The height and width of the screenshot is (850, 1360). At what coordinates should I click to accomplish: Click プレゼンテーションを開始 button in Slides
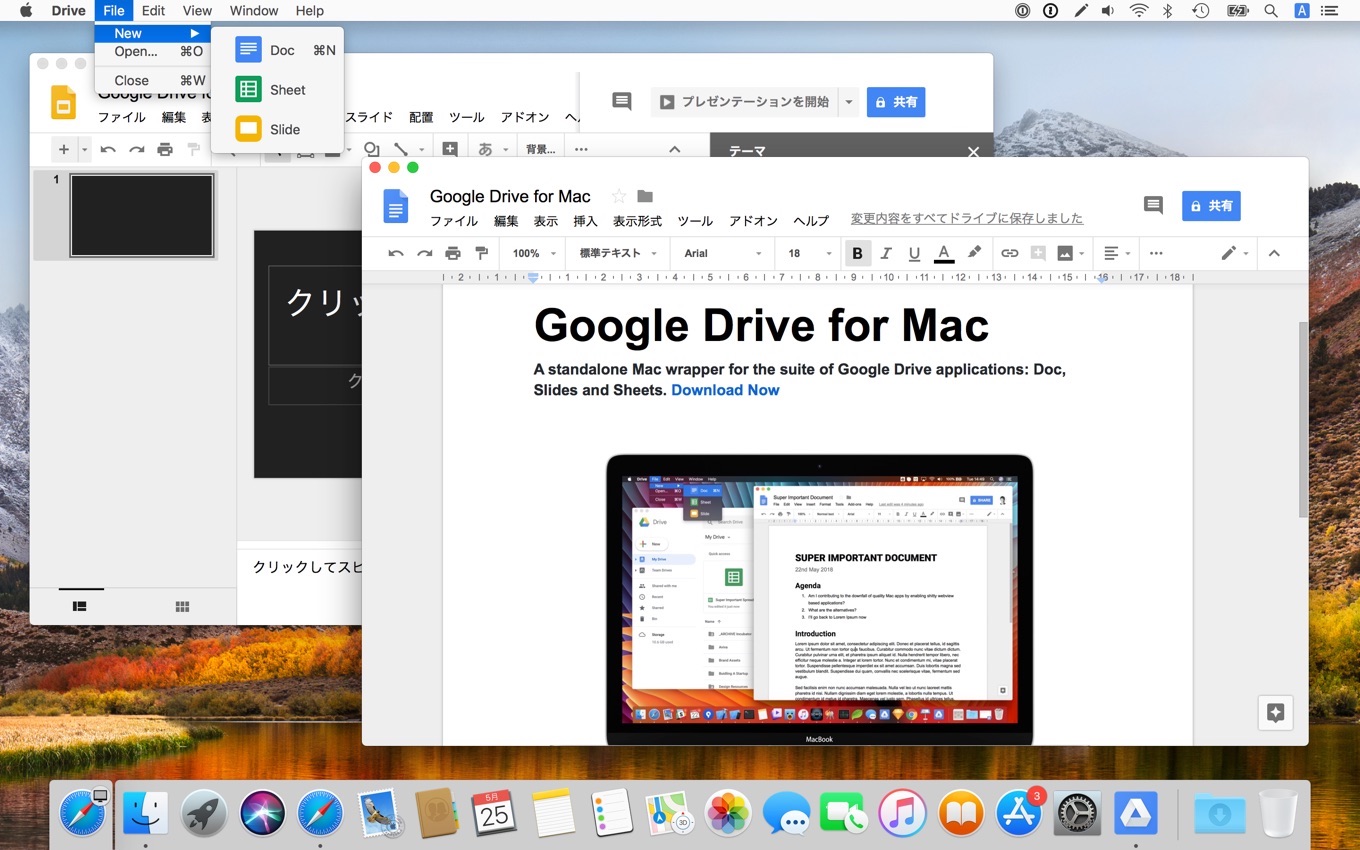tap(745, 102)
